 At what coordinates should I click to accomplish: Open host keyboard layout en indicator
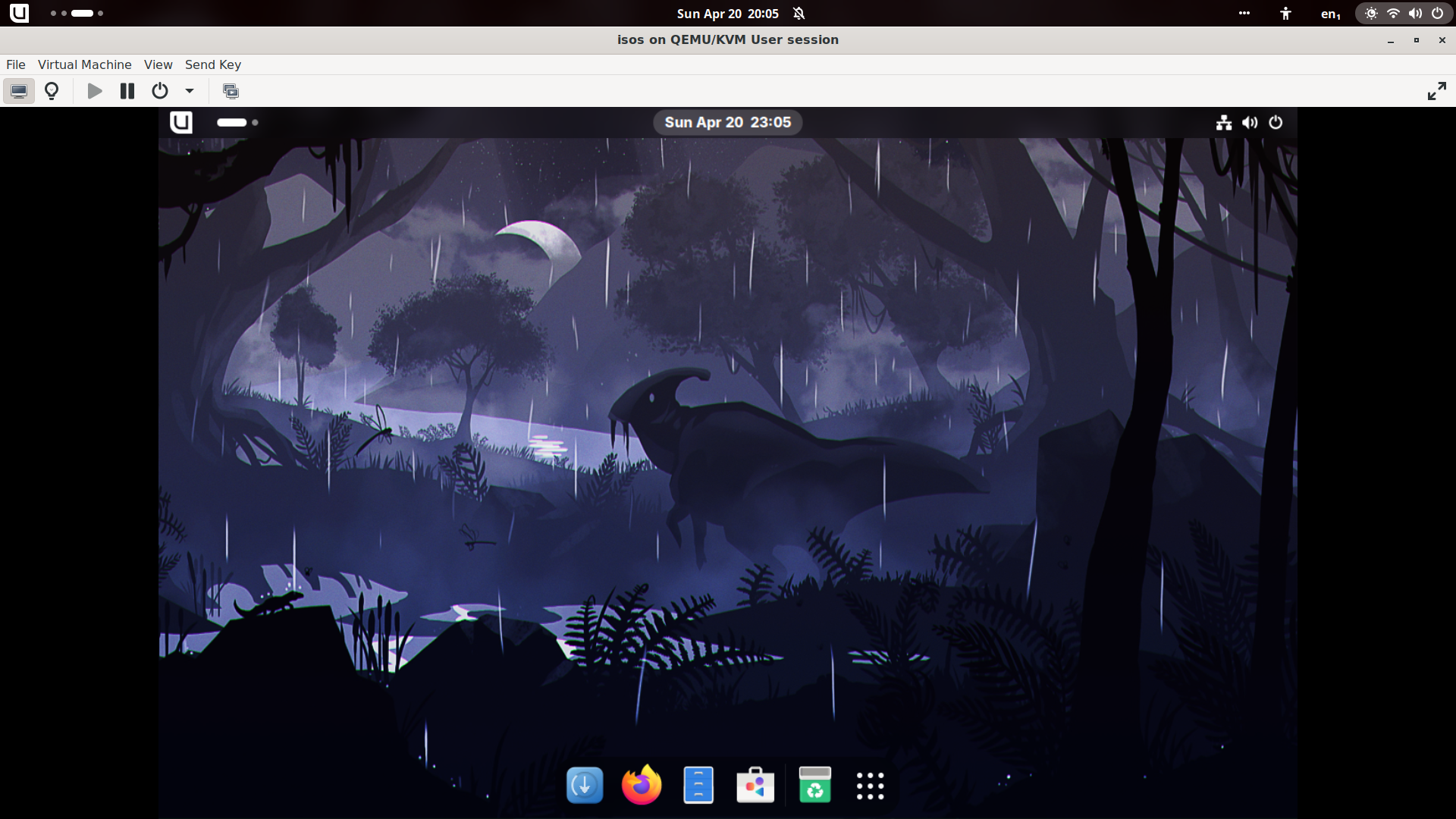(1330, 14)
